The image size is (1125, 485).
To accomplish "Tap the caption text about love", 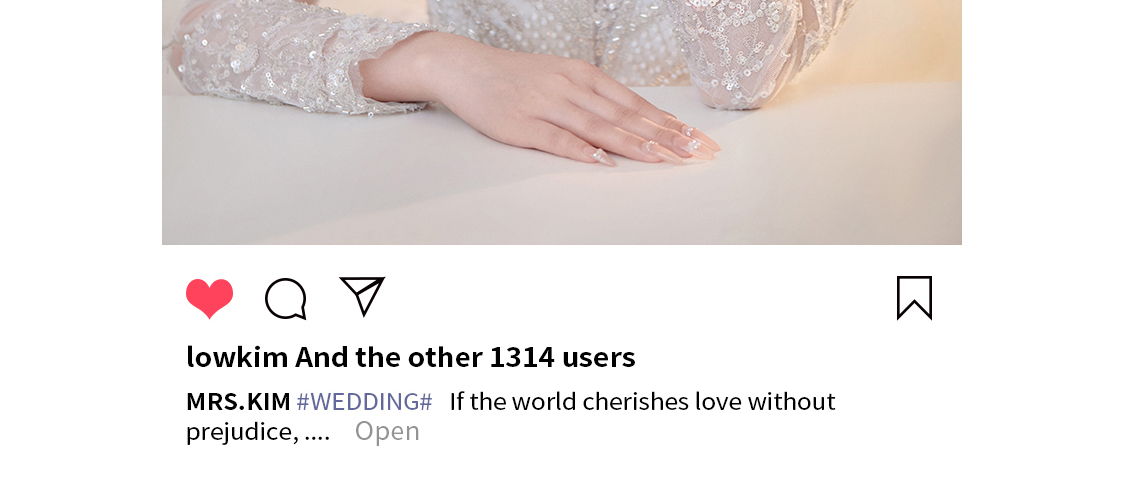I will click(642, 402).
